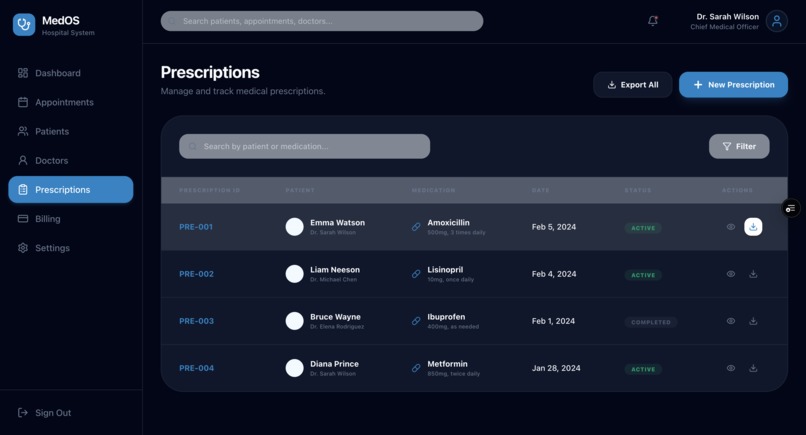Click the Ibuprofen medication name

(446, 317)
